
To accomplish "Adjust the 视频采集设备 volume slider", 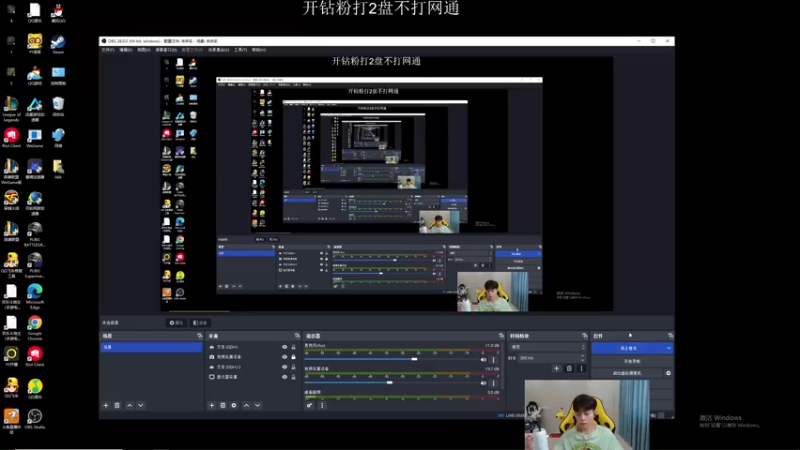I will (x=390, y=383).
